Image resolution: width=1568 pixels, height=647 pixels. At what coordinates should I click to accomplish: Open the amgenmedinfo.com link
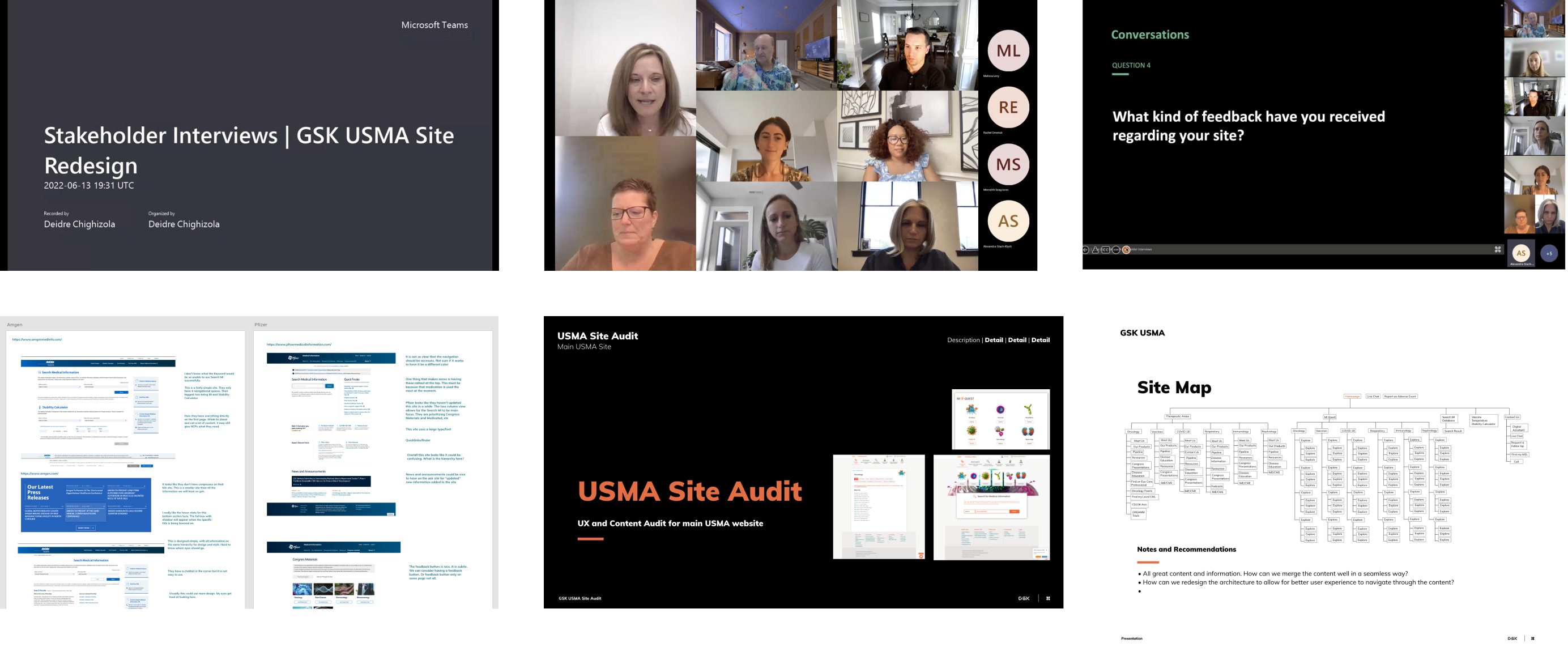[36, 339]
